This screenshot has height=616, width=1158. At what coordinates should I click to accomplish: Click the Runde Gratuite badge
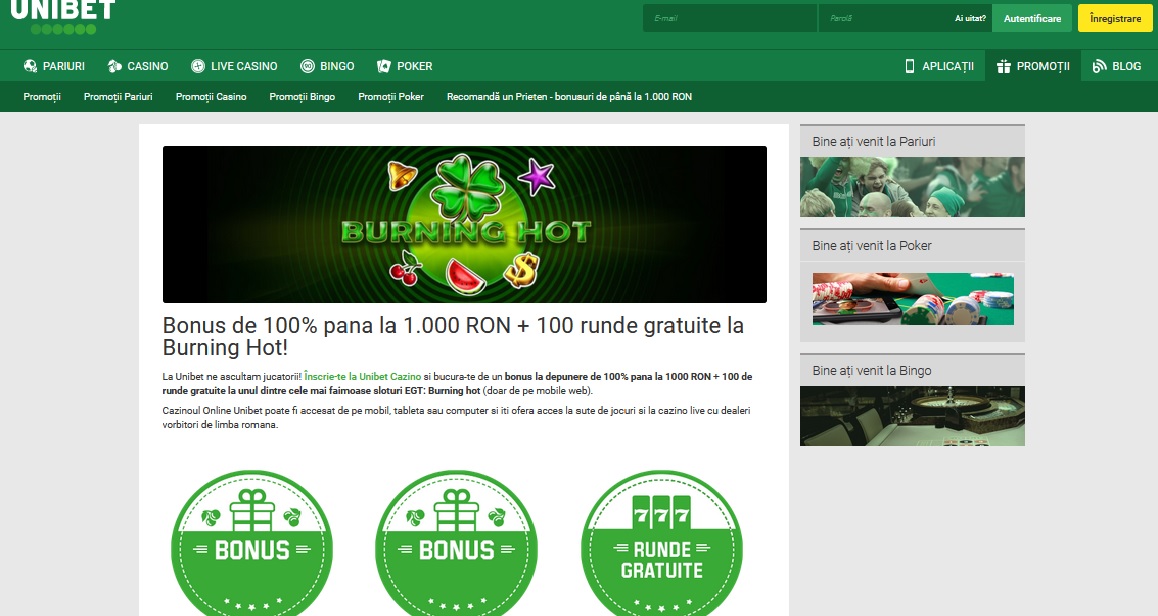(x=662, y=544)
